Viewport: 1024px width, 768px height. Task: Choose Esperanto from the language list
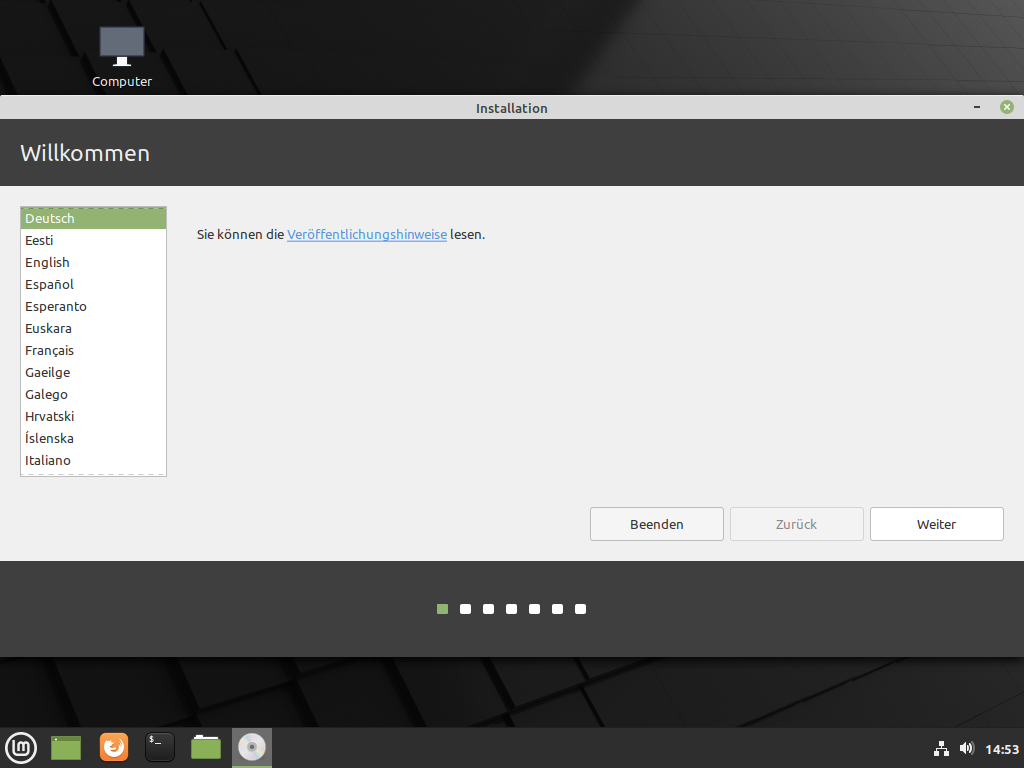click(x=56, y=307)
